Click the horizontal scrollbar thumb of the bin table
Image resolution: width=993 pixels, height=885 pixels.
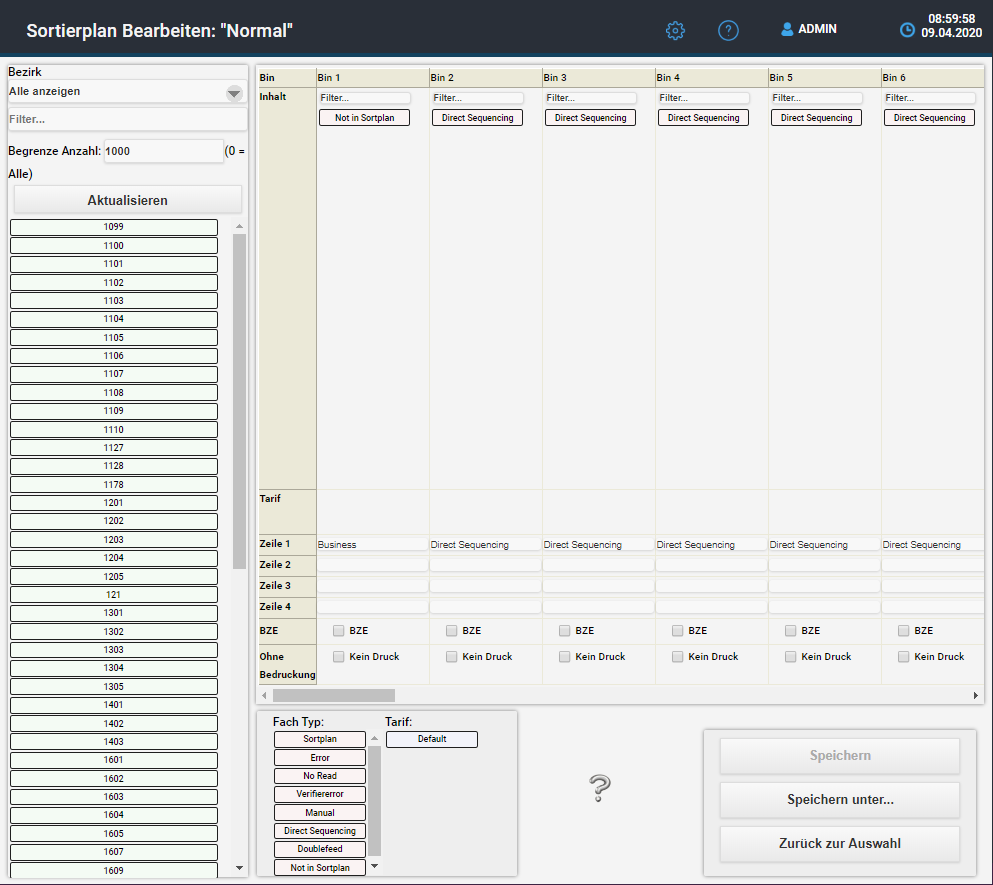point(334,695)
